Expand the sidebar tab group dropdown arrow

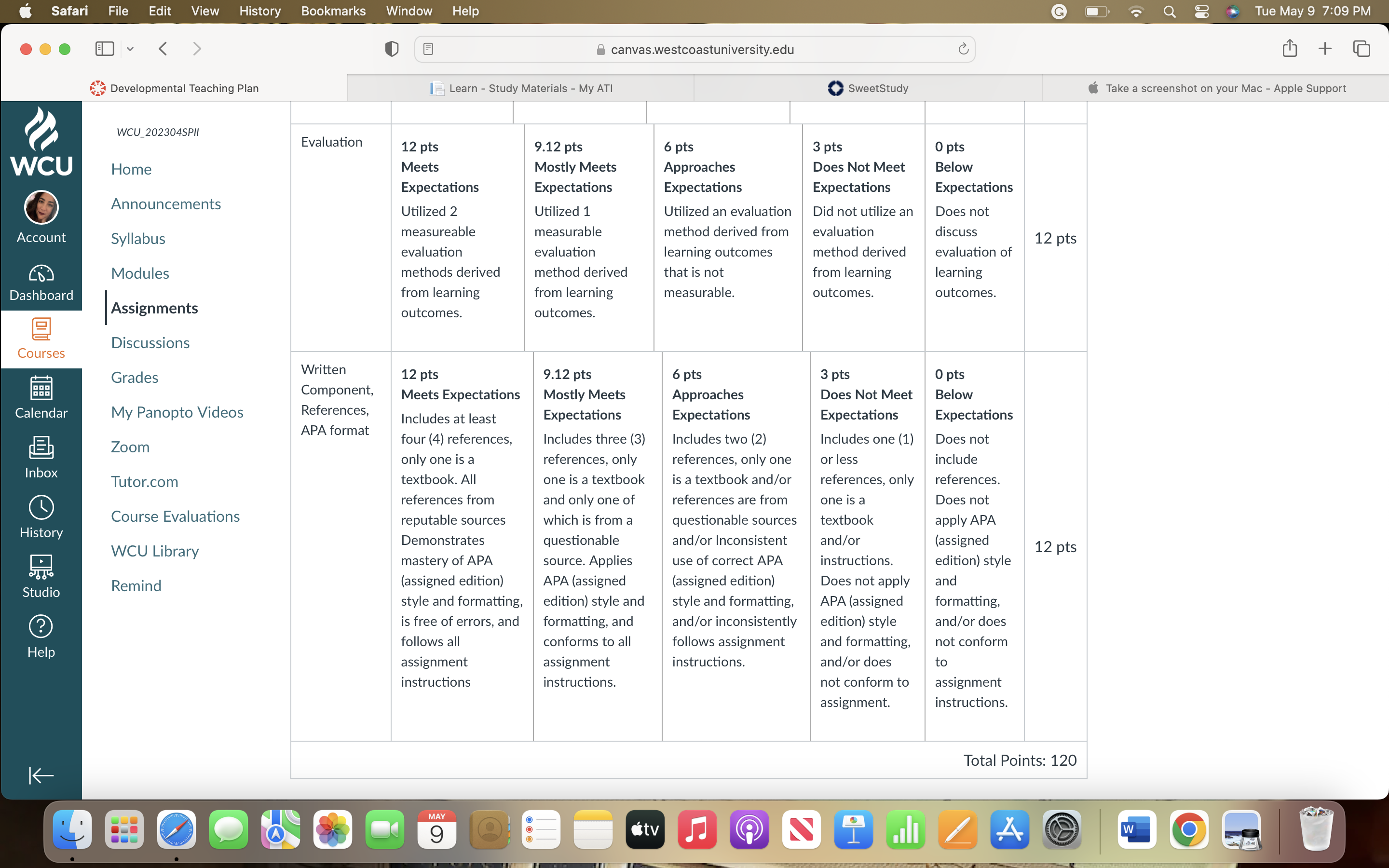click(130, 49)
